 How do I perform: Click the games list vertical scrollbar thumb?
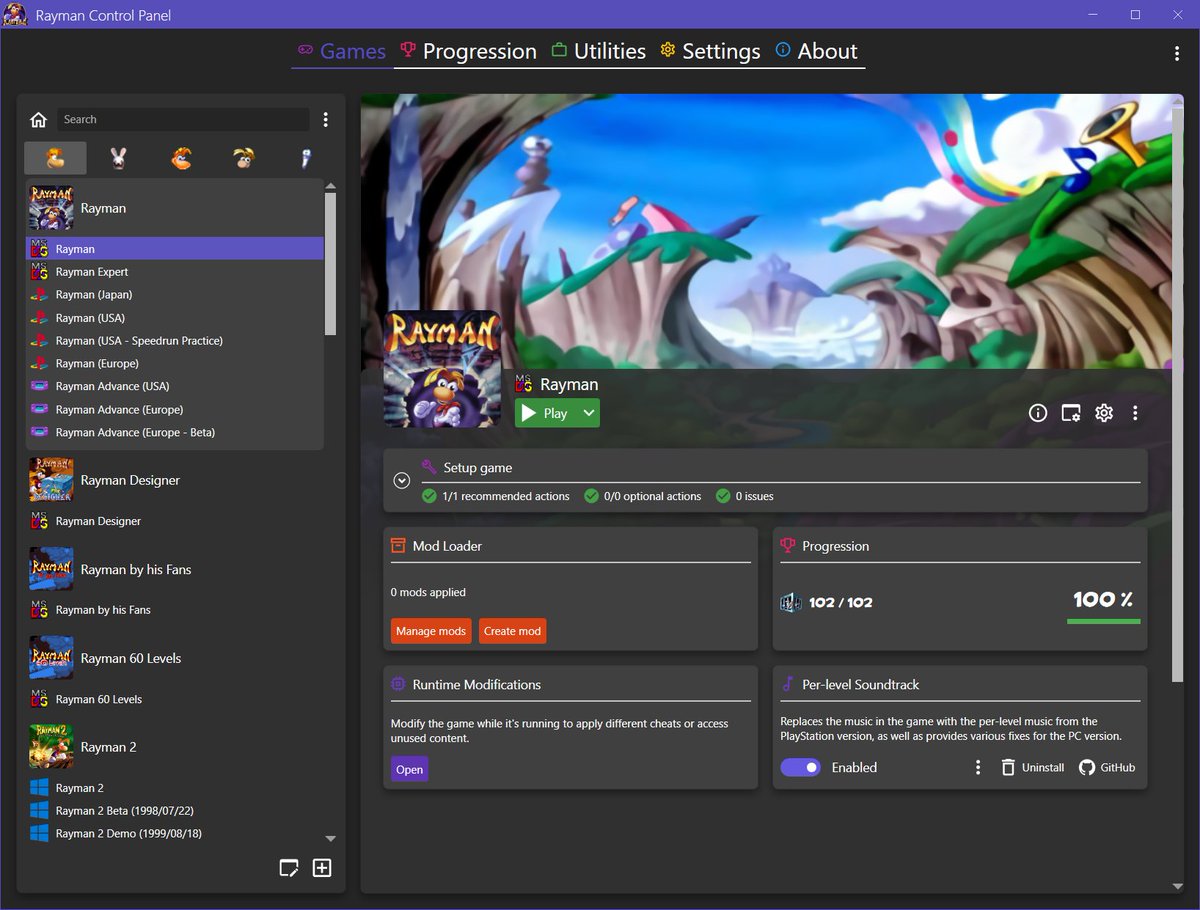tap(331, 264)
